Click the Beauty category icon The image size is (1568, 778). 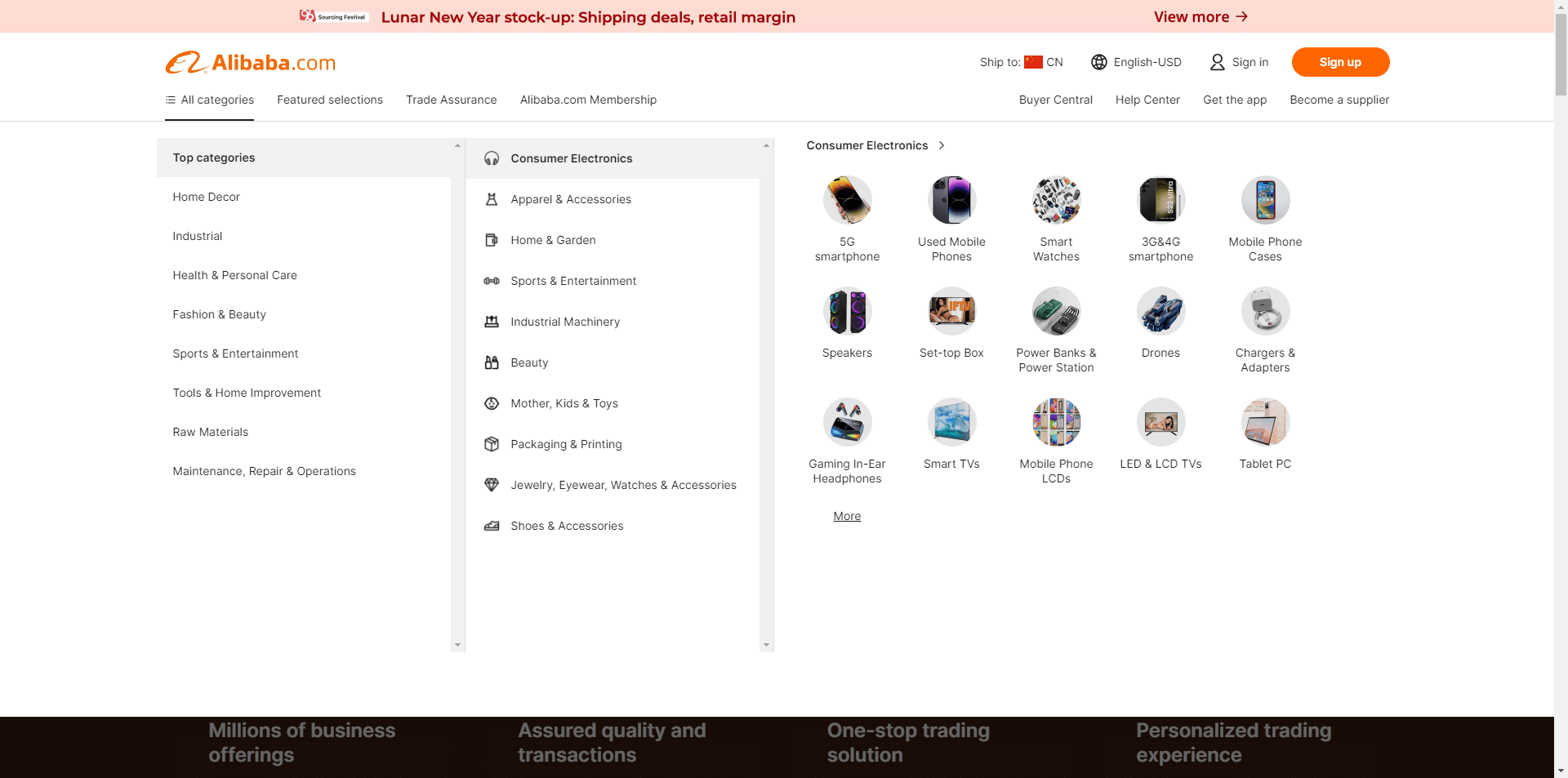coord(492,362)
